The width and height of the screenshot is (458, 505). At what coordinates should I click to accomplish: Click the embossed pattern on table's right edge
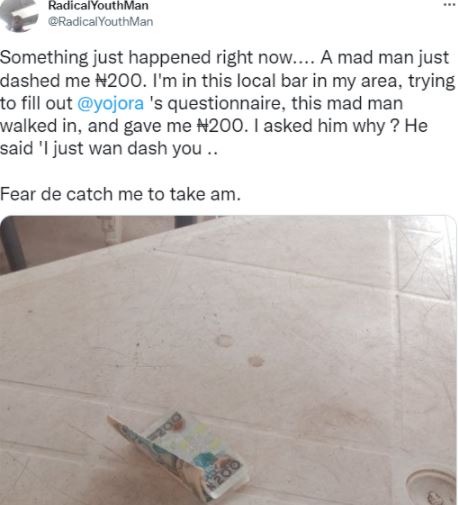point(423,258)
